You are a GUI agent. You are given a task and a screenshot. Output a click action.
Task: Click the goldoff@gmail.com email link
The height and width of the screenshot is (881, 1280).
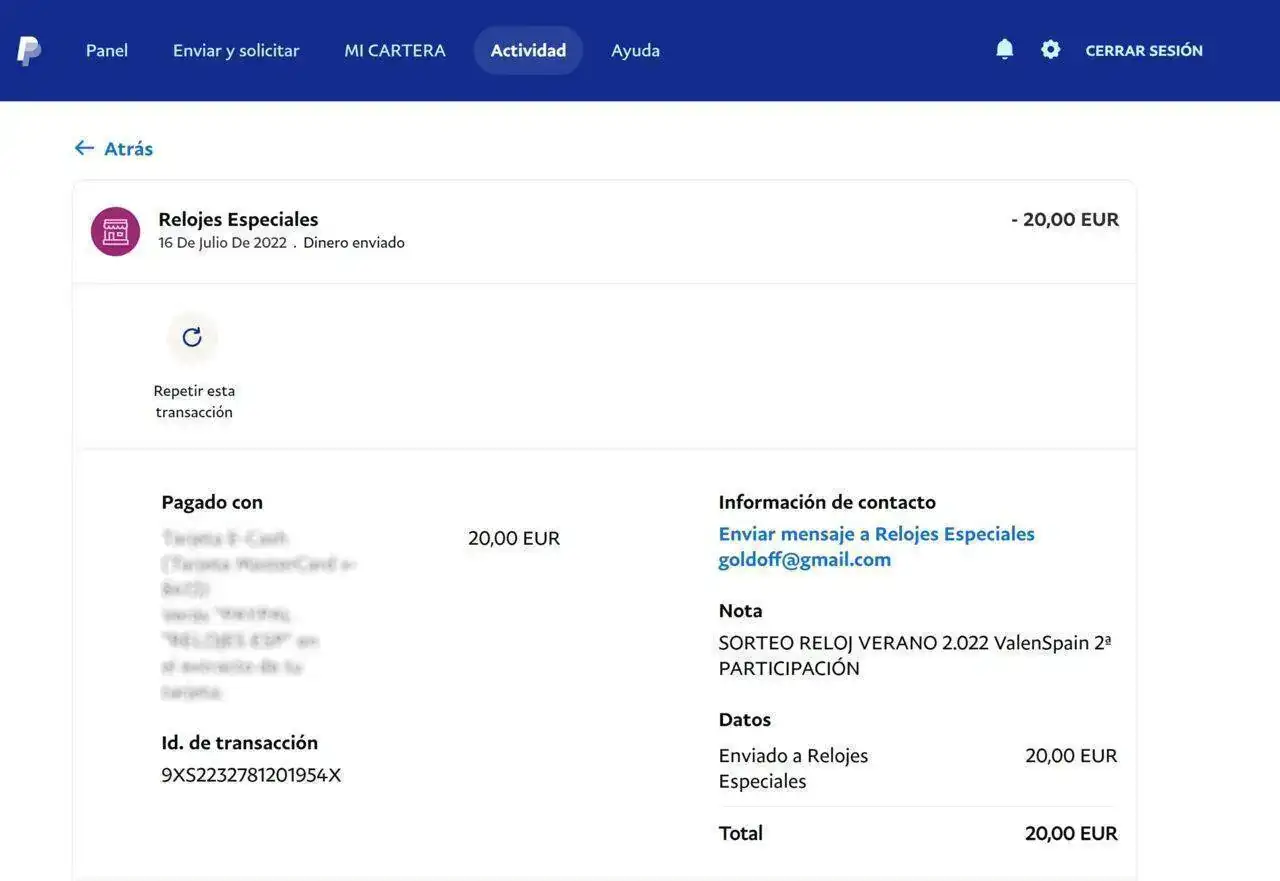pyautogui.click(x=805, y=560)
